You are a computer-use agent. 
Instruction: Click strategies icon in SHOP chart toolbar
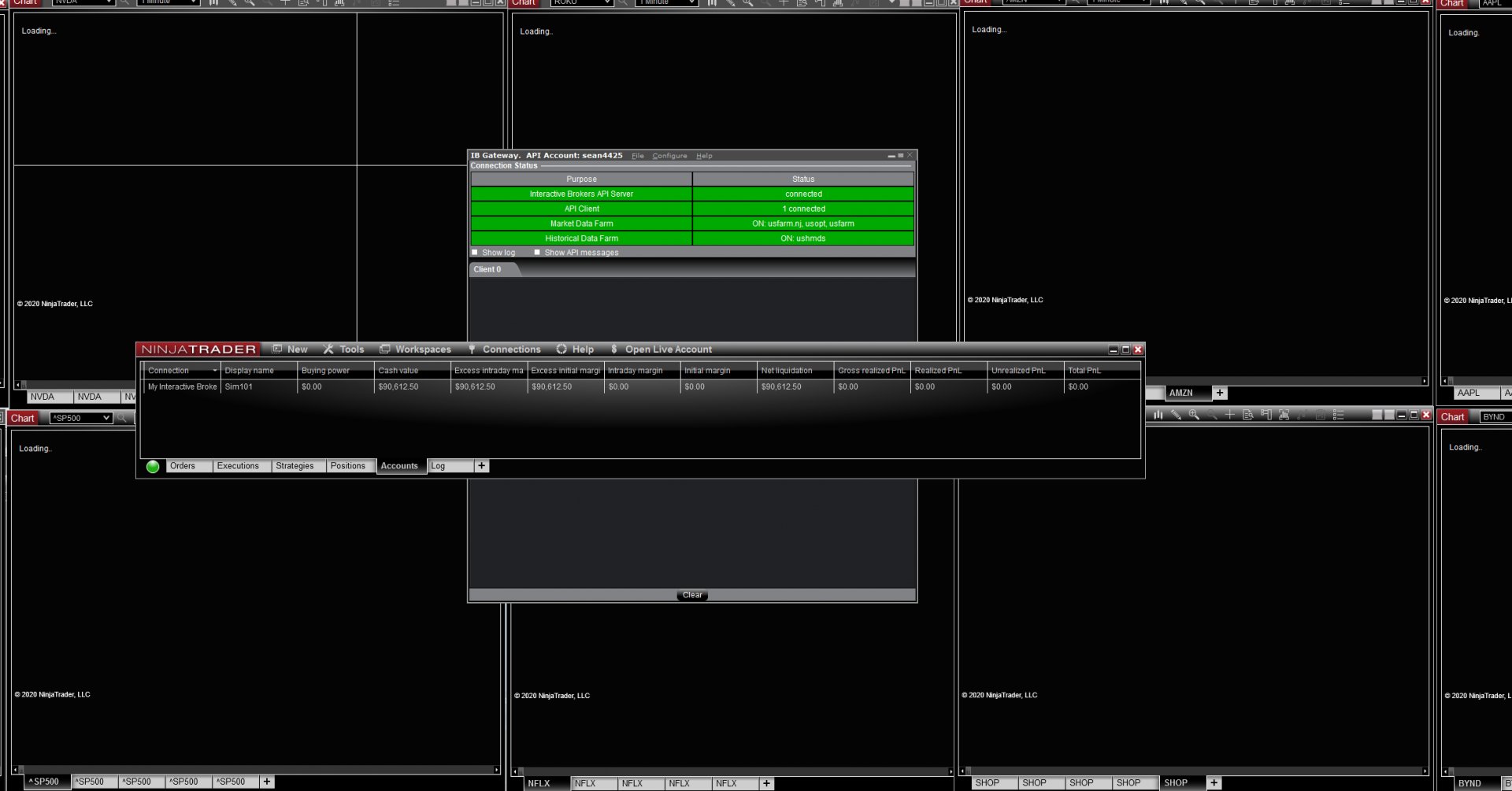coord(1303,415)
